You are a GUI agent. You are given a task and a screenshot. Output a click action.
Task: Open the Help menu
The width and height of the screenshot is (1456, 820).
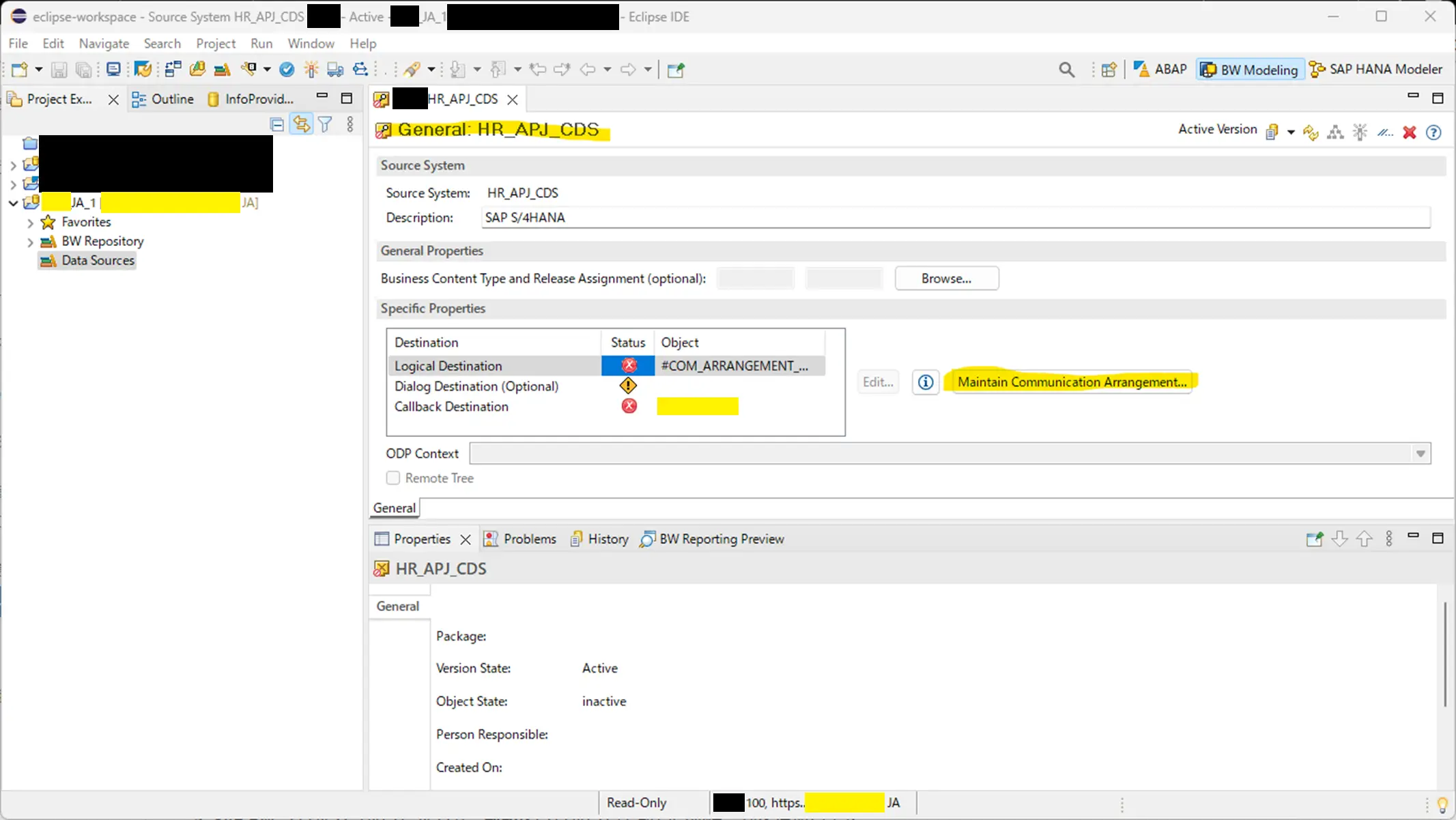[363, 43]
